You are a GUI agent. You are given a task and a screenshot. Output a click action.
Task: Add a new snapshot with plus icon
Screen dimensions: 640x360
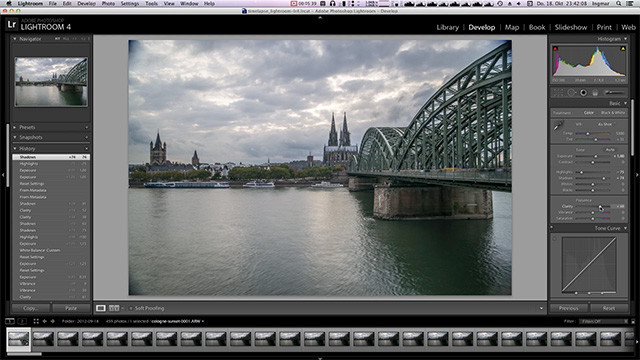tap(87, 138)
